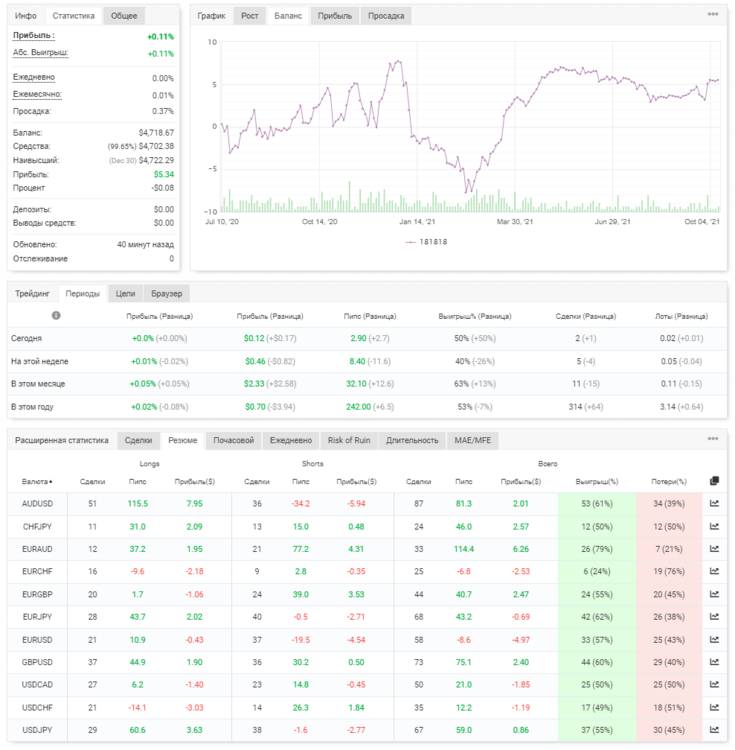The height and width of the screenshot is (750, 735).
Task: Open the Длительность tab
Action: pyautogui.click(x=412, y=440)
